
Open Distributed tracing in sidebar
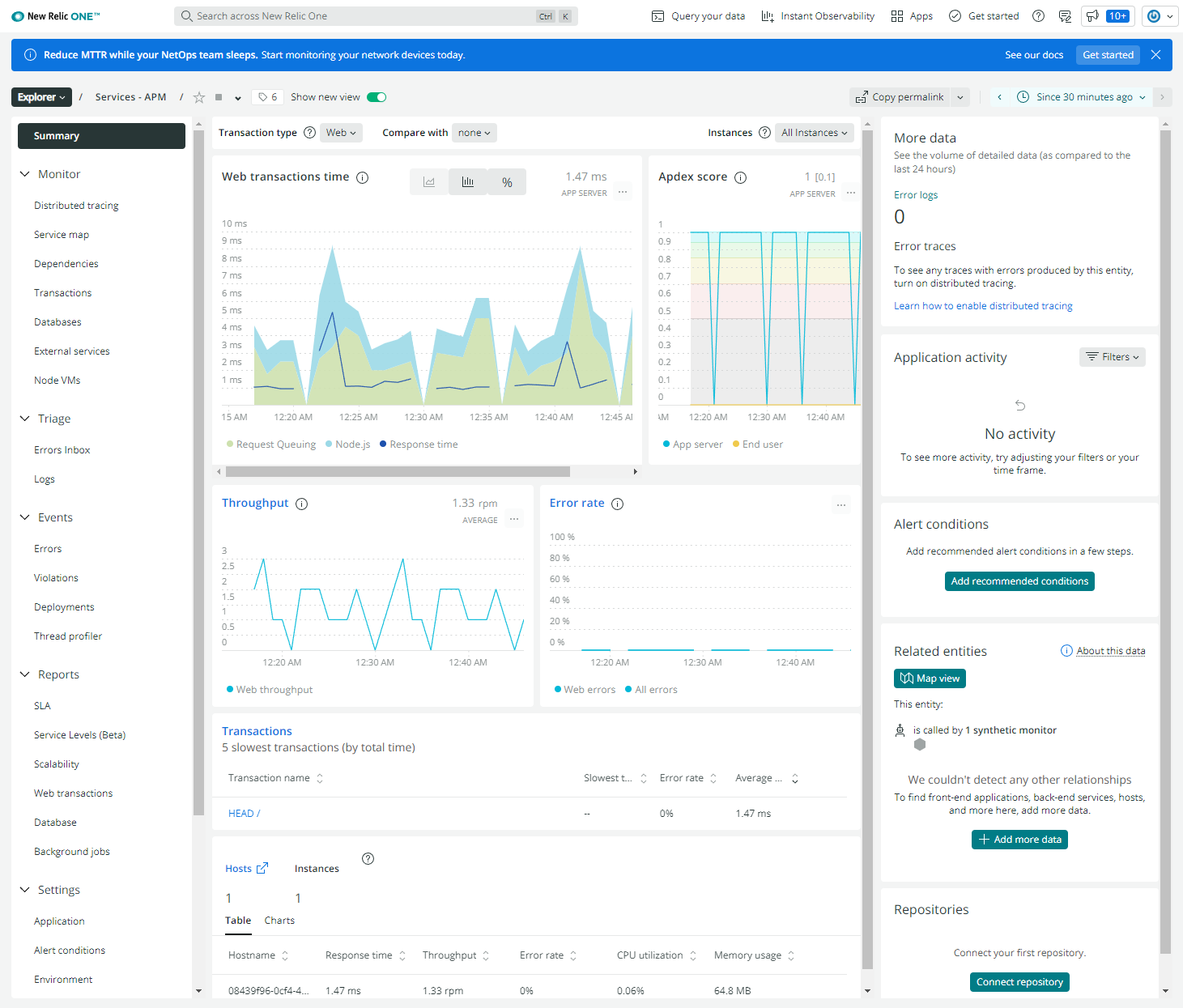pos(76,206)
